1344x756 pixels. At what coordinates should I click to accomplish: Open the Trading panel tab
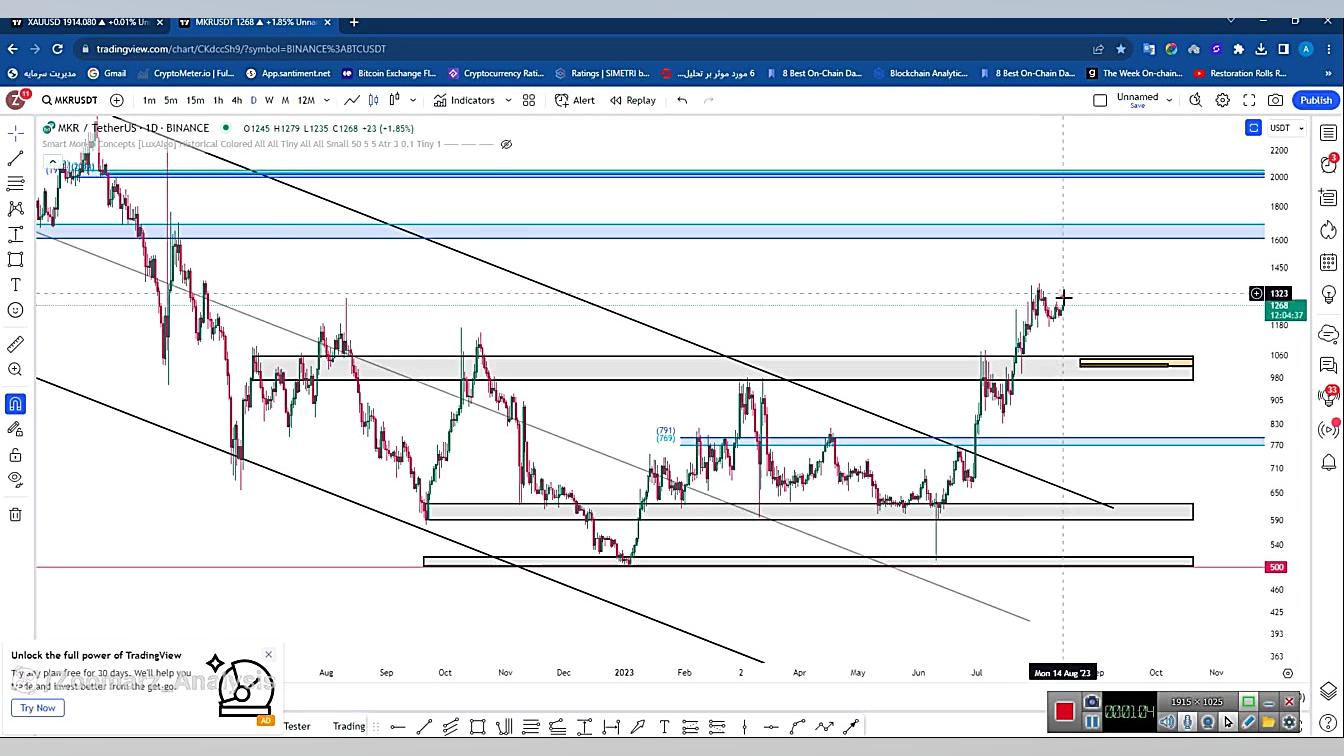tap(349, 726)
